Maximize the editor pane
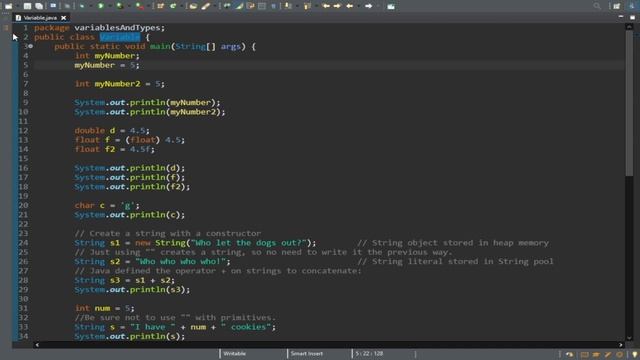This screenshot has height=360, width=640. click(x=632, y=17)
